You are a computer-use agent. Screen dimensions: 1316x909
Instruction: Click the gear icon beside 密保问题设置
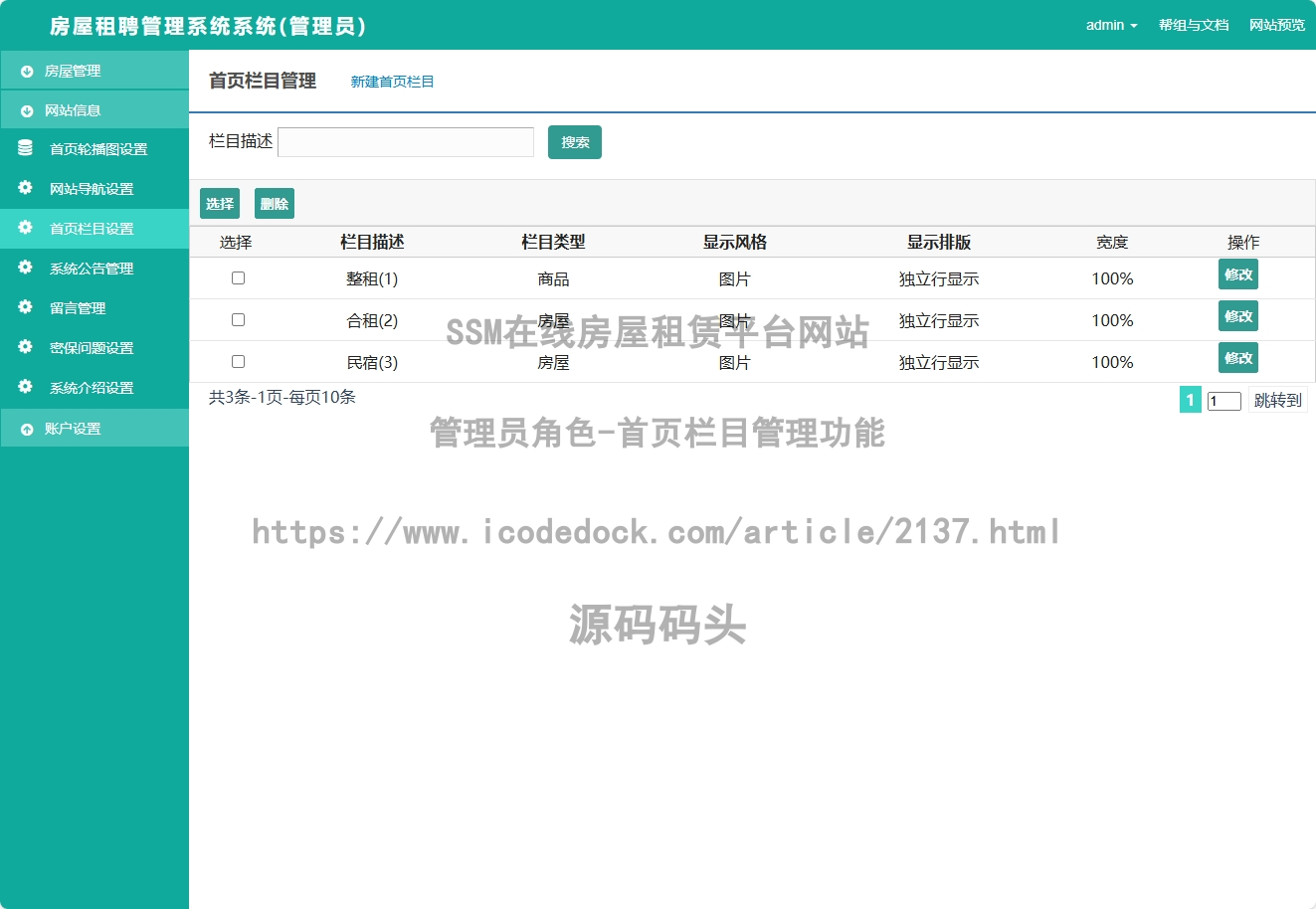click(x=25, y=347)
